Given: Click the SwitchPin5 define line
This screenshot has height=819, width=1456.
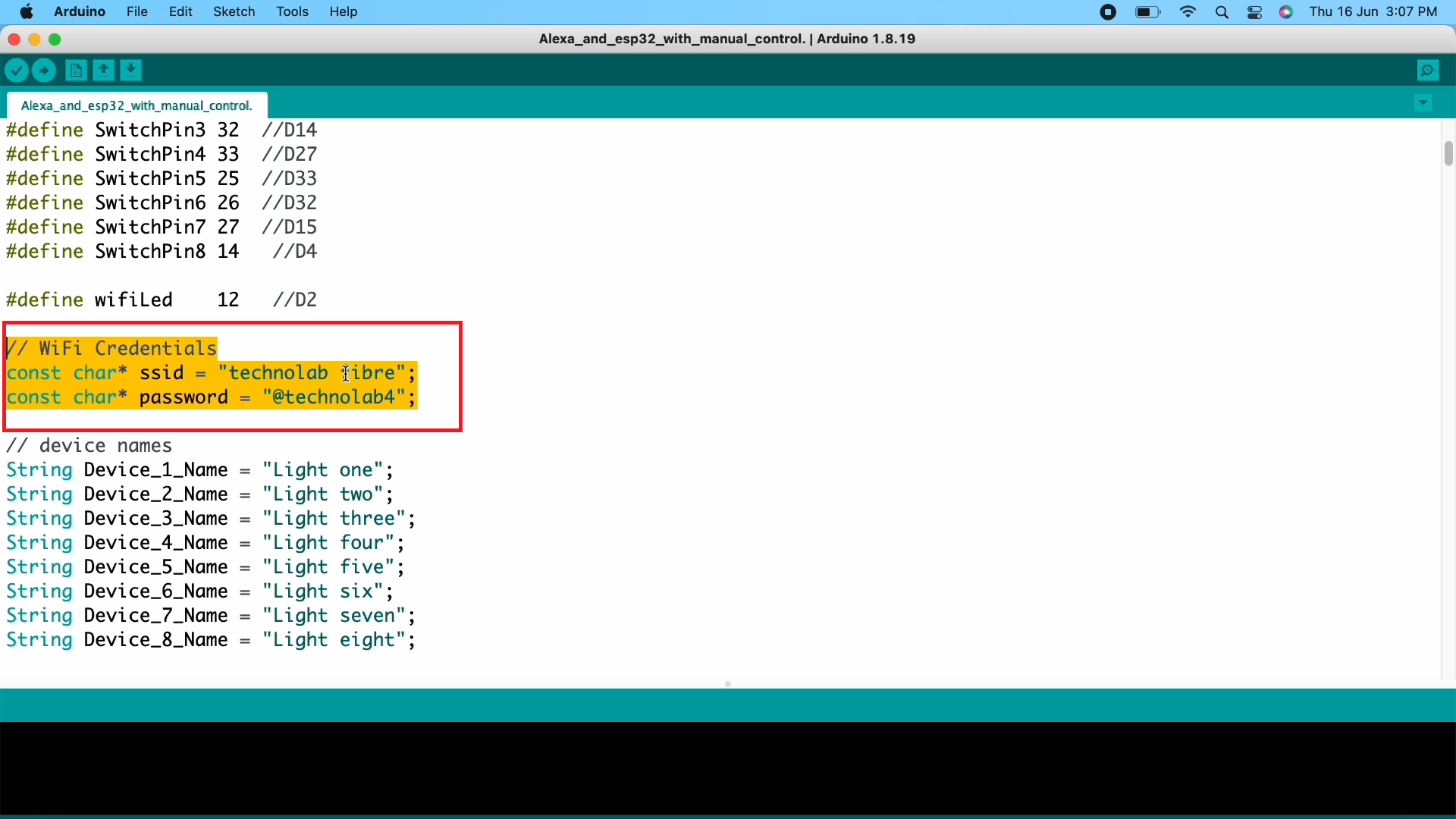Looking at the screenshot, I should coord(162,179).
